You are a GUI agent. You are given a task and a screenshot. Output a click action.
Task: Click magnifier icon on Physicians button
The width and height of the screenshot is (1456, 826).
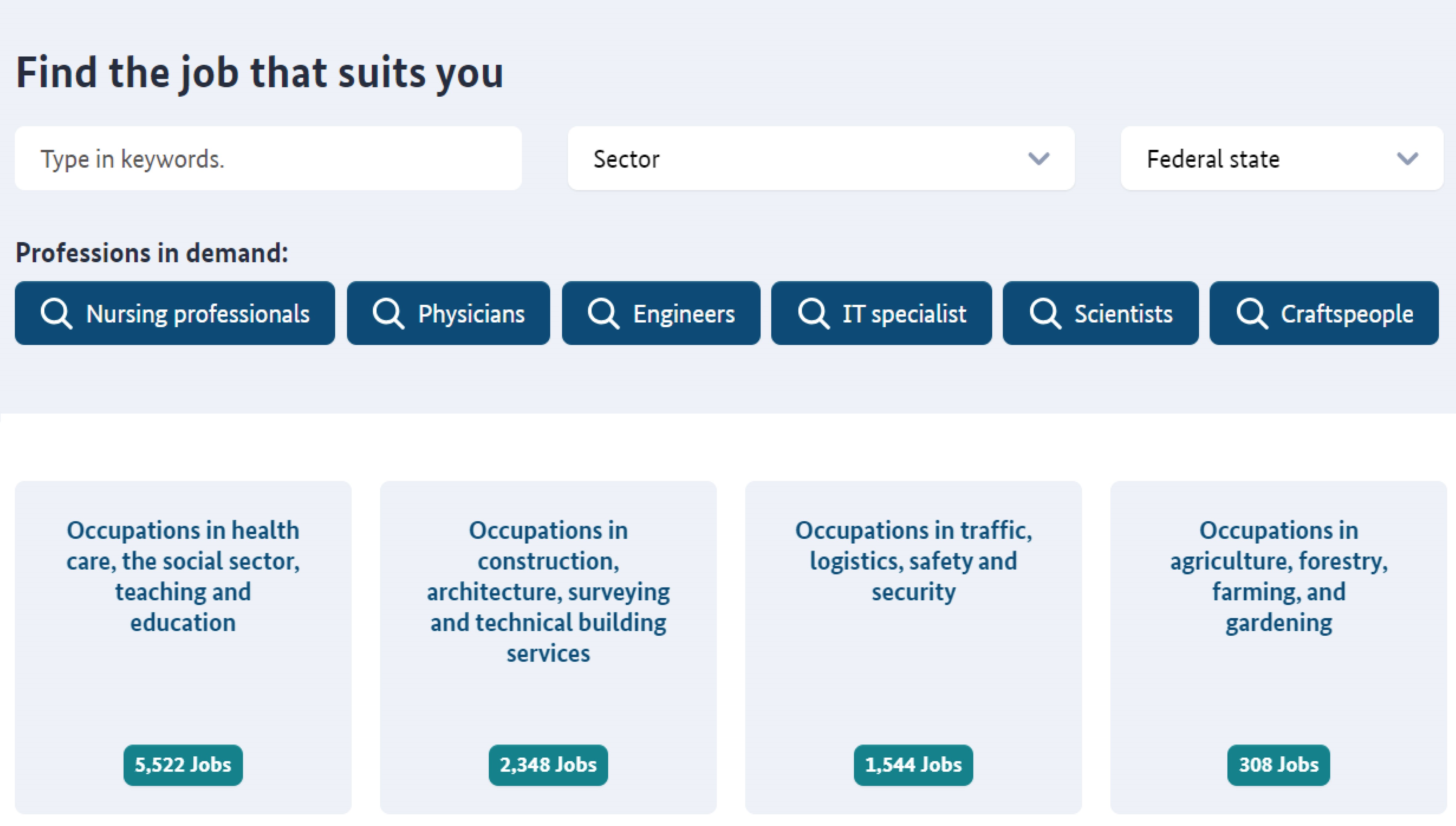[388, 313]
